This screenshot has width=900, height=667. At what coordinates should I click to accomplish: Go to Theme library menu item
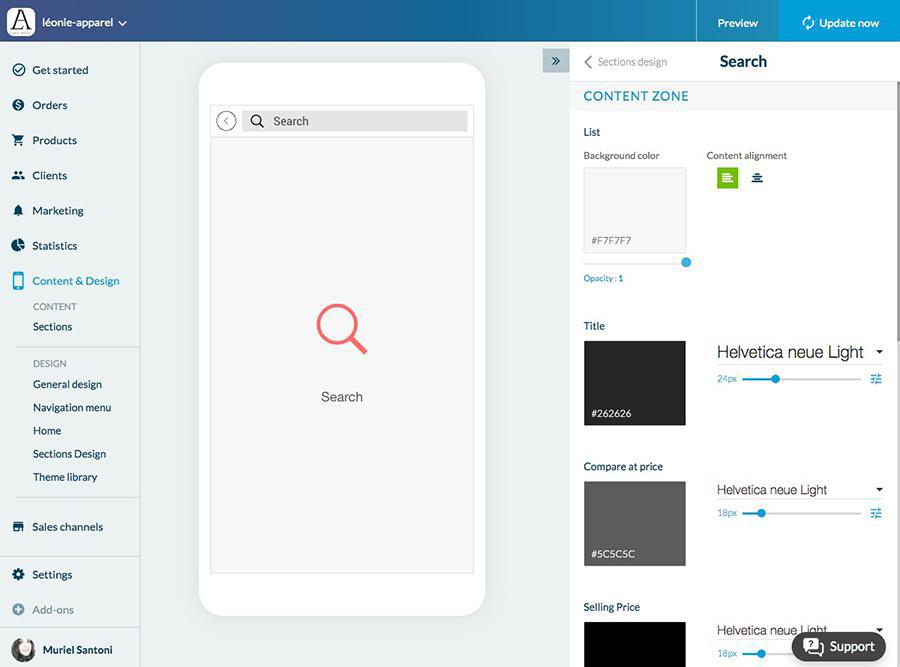65,477
